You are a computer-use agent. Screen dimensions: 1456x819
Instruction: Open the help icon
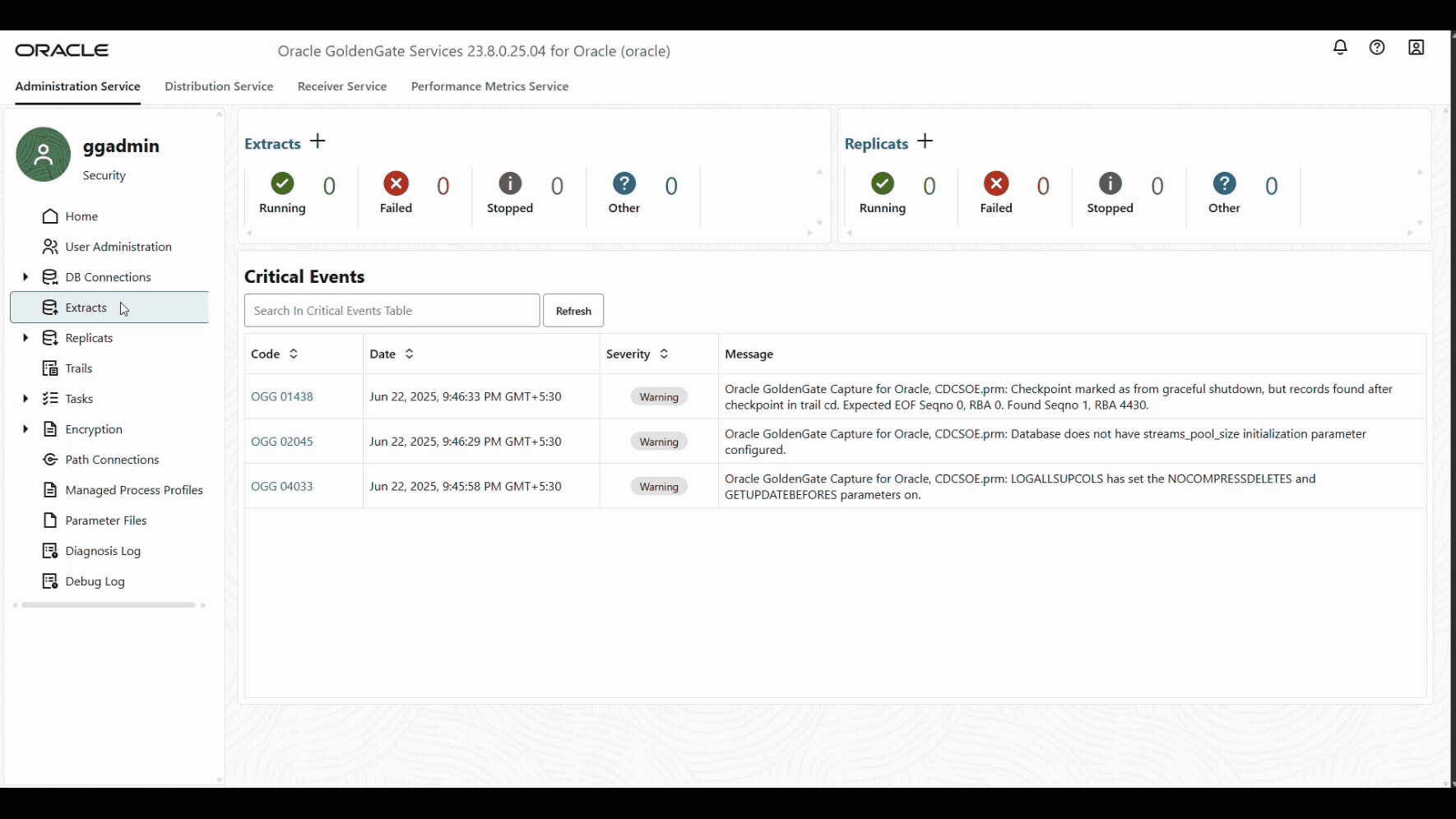pos(1378,47)
